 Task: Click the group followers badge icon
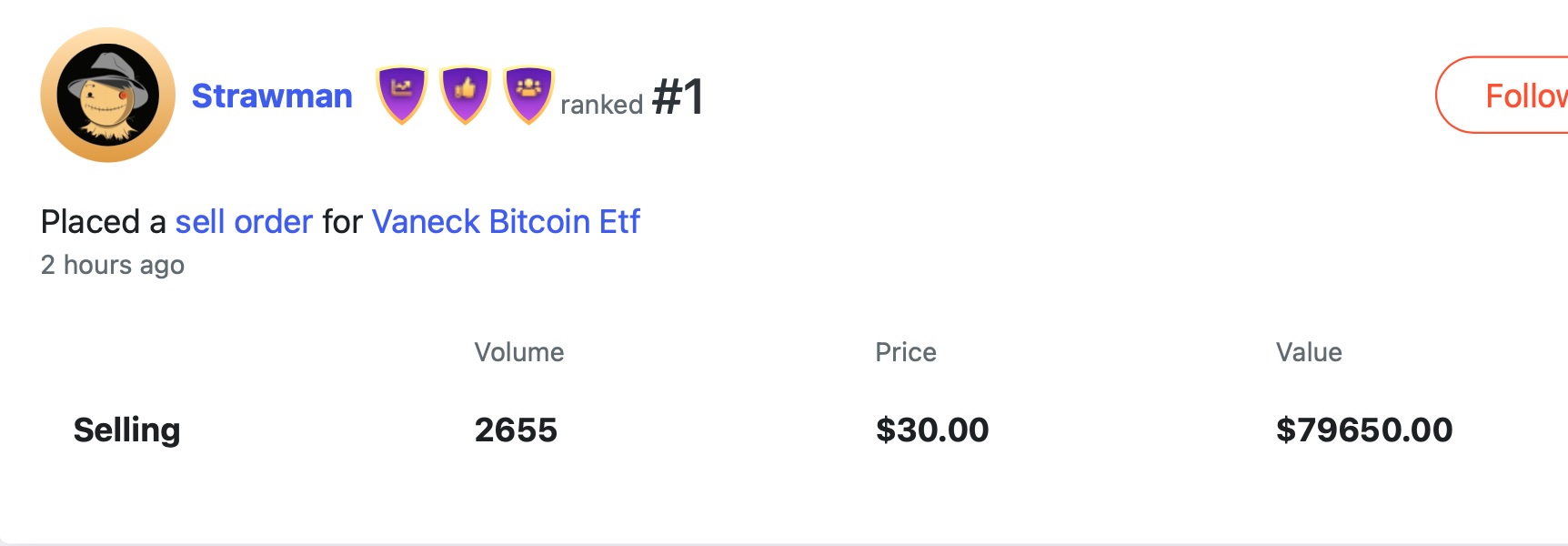point(528,93)
